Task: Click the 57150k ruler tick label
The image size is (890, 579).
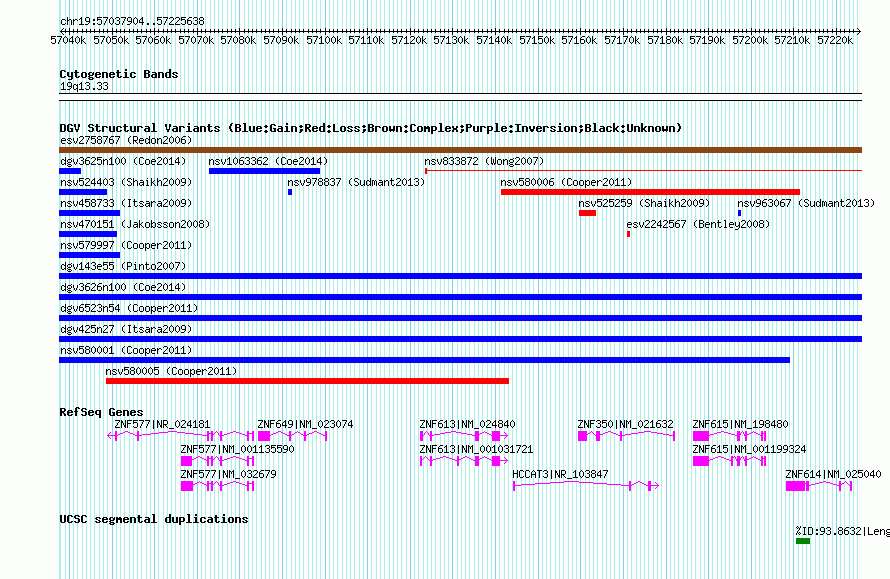Action: click(x=537, y=40)
